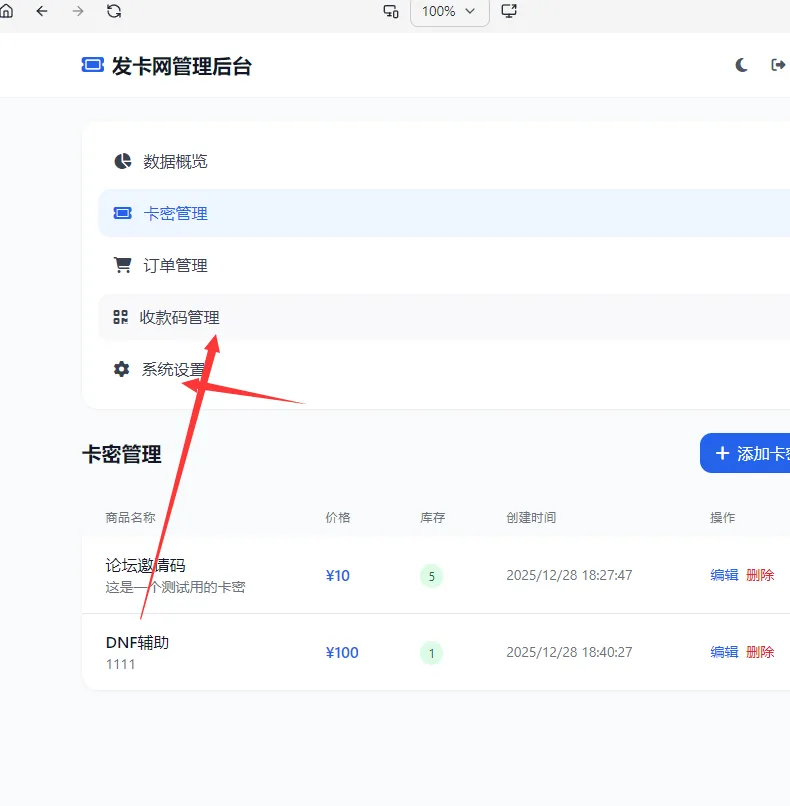Click 编辑 for DNF辅助

pos(724,652)
